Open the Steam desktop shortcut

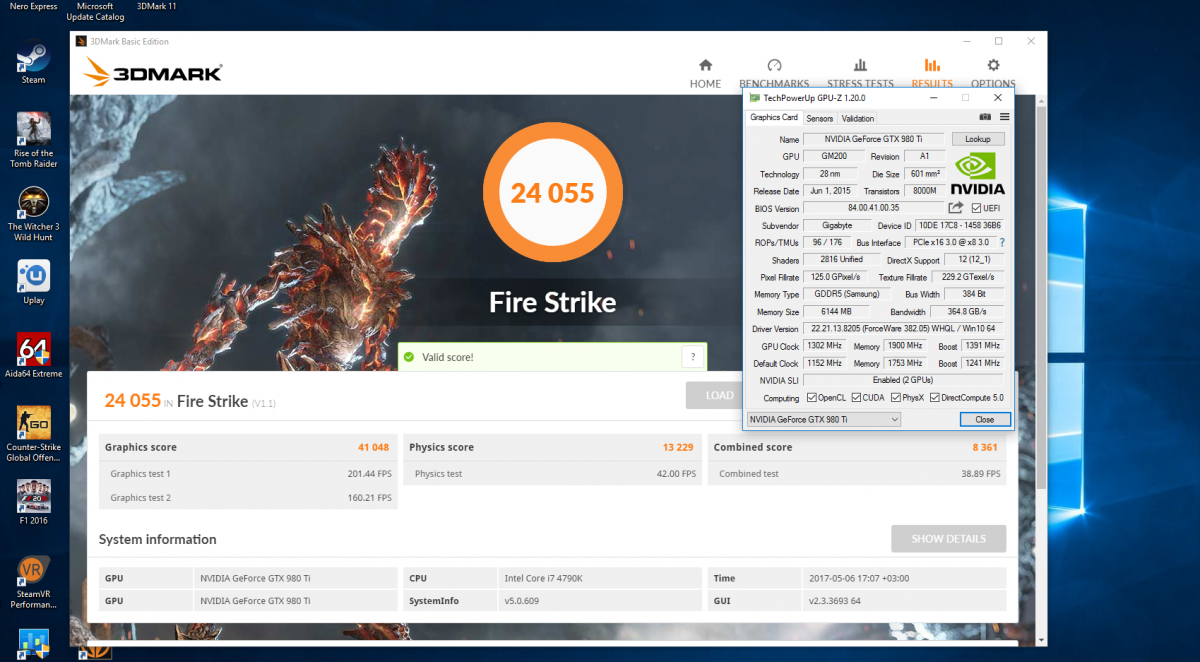click(x=33, y=60)
